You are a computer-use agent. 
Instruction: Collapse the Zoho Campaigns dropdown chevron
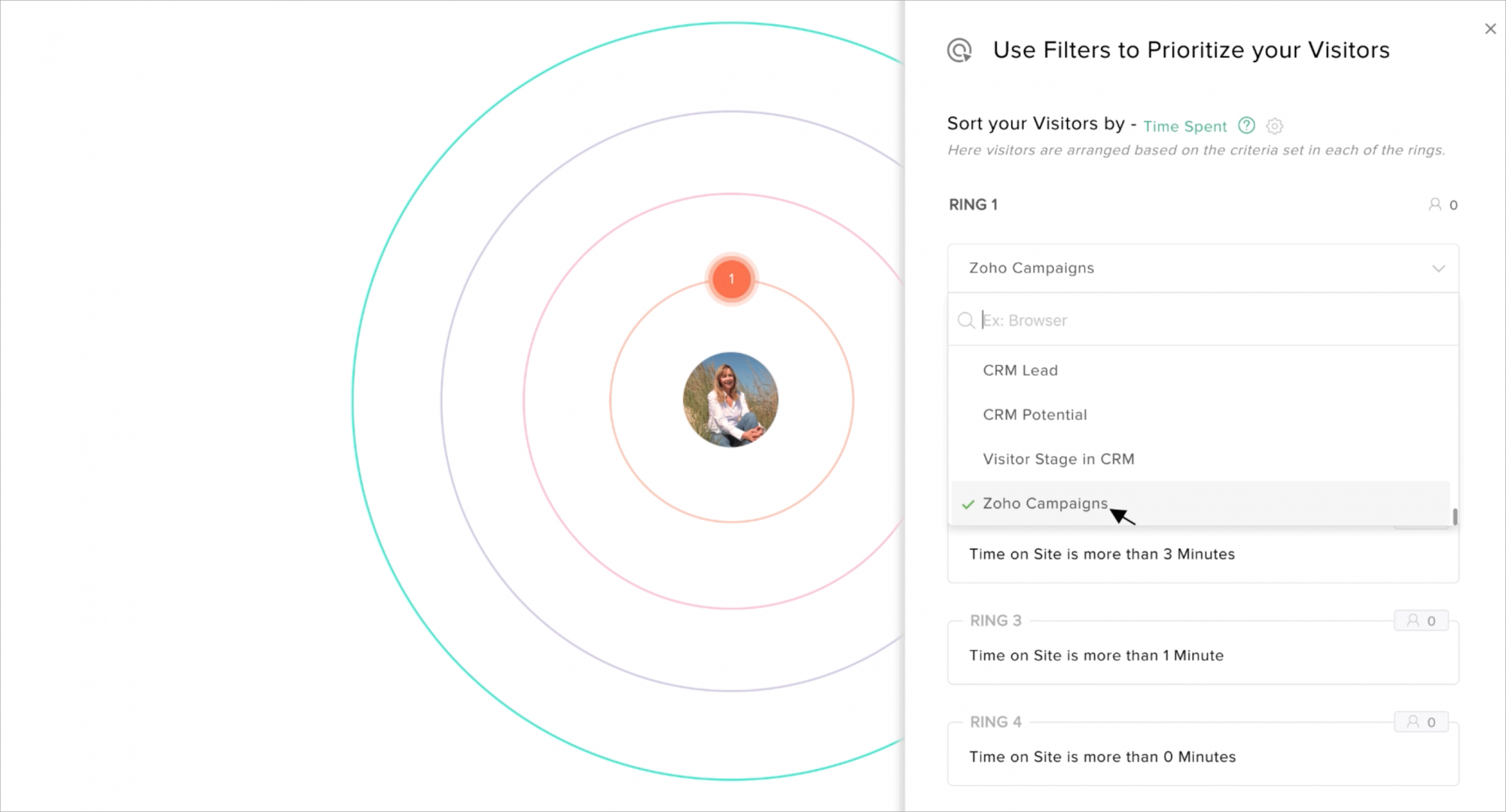(x=1438, y=269)
